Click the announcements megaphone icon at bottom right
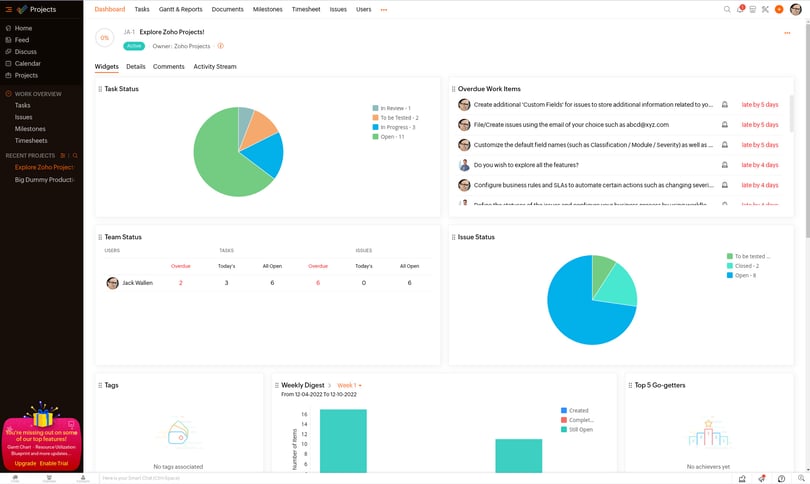 pyautogui.click(x=762, y=478)
